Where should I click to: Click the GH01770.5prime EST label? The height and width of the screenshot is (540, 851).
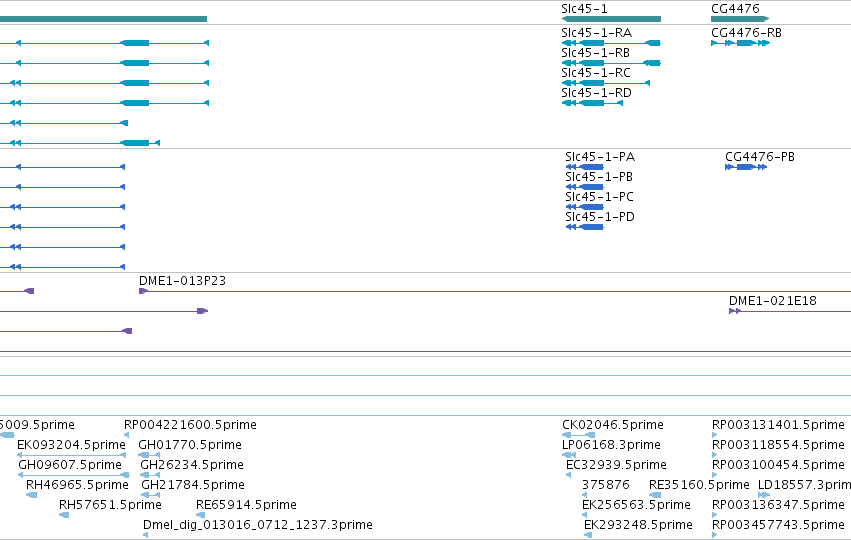click(190, 445)
